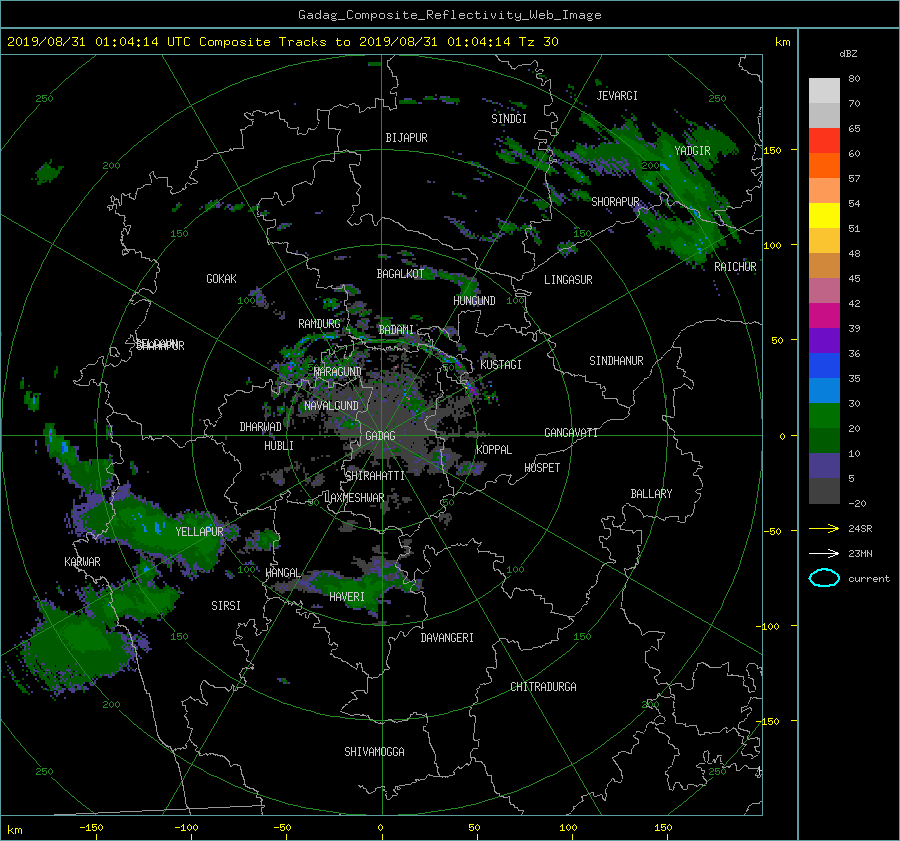Click the 'SHIRAHATTI' city label

pyautogui.click(x=375, y=476)
